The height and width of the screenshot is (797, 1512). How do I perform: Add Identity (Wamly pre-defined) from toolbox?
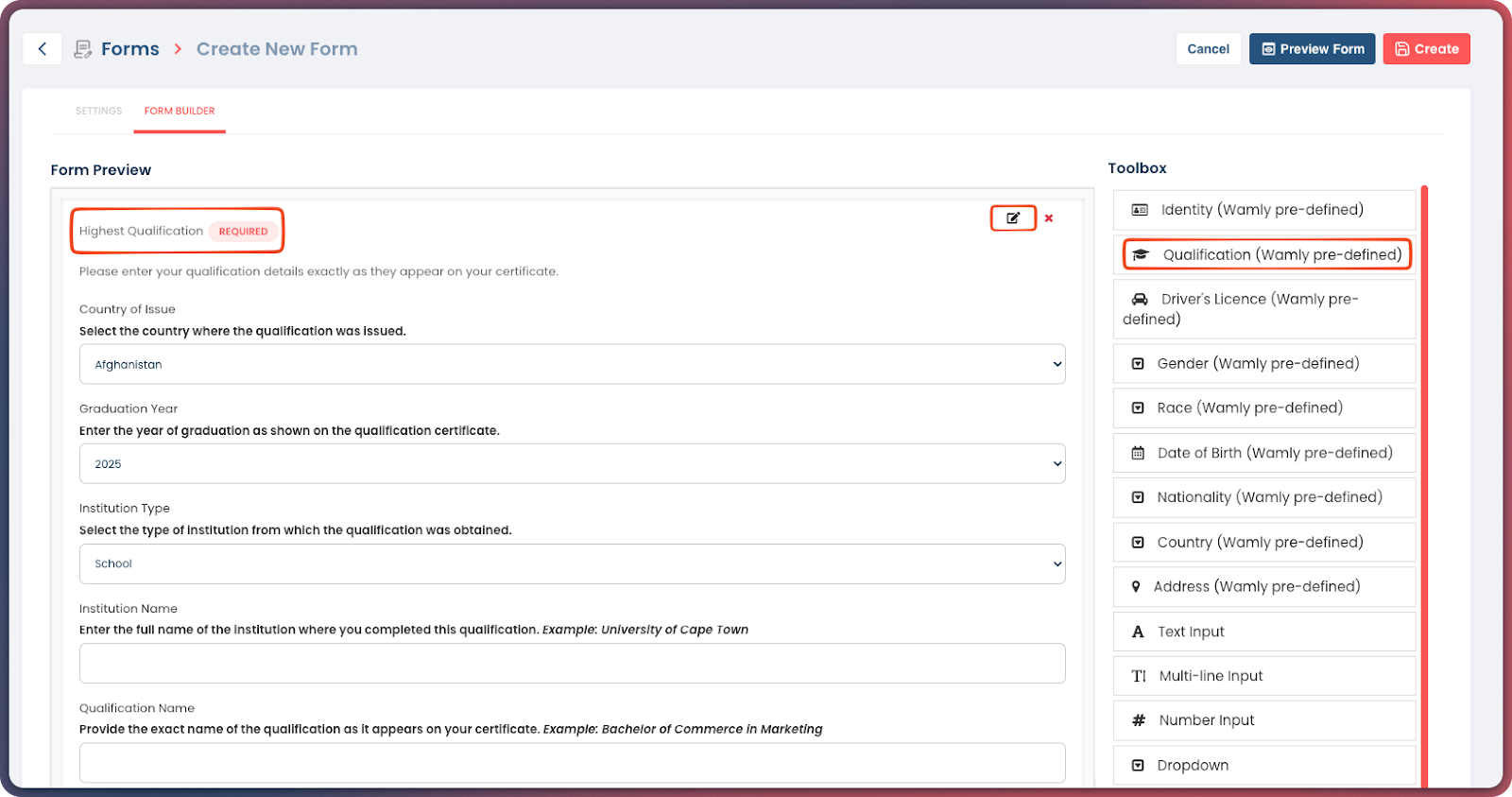click(1263, 210)
